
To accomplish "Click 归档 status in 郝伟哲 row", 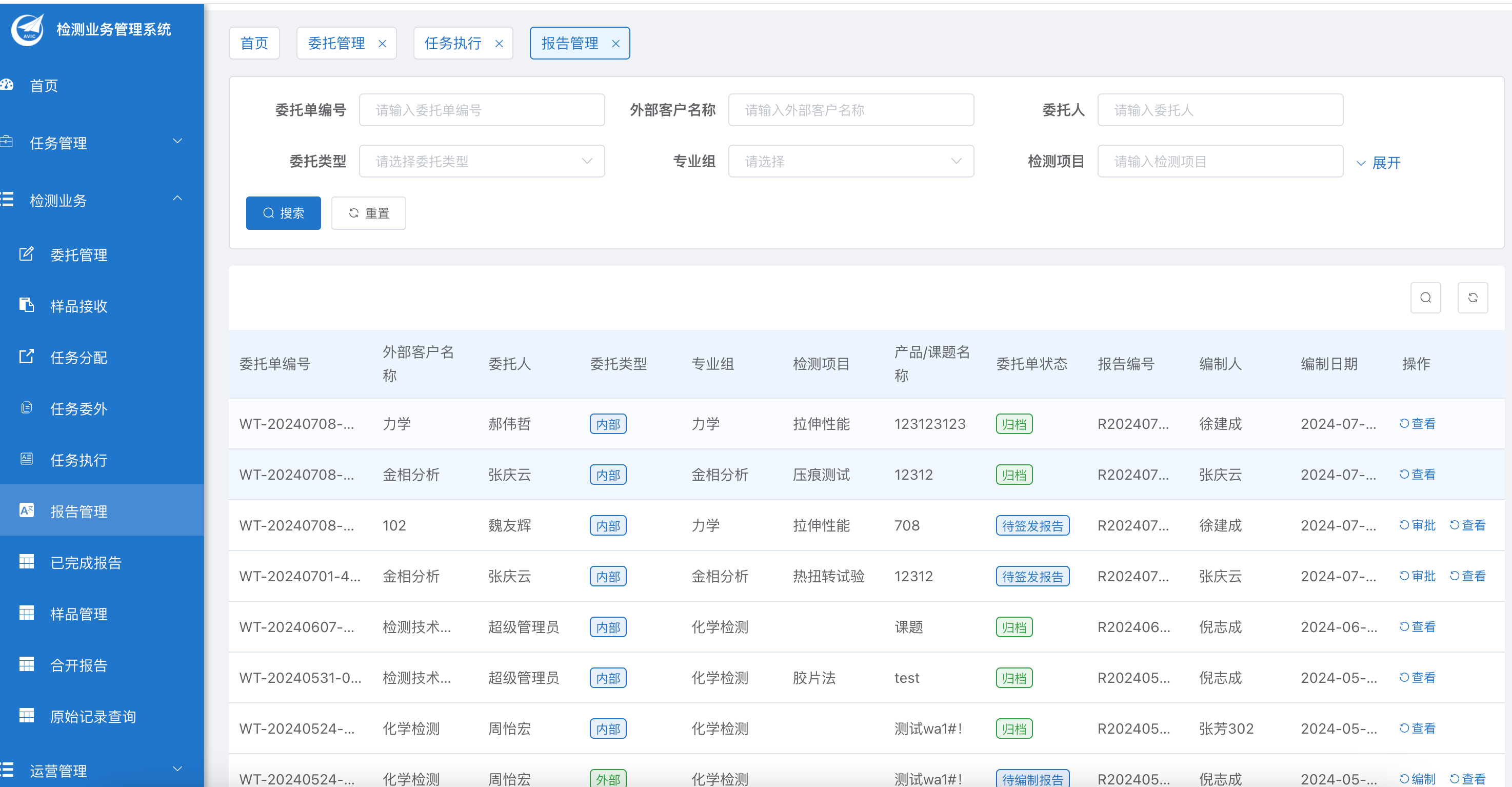I will tap(1014, 424).
